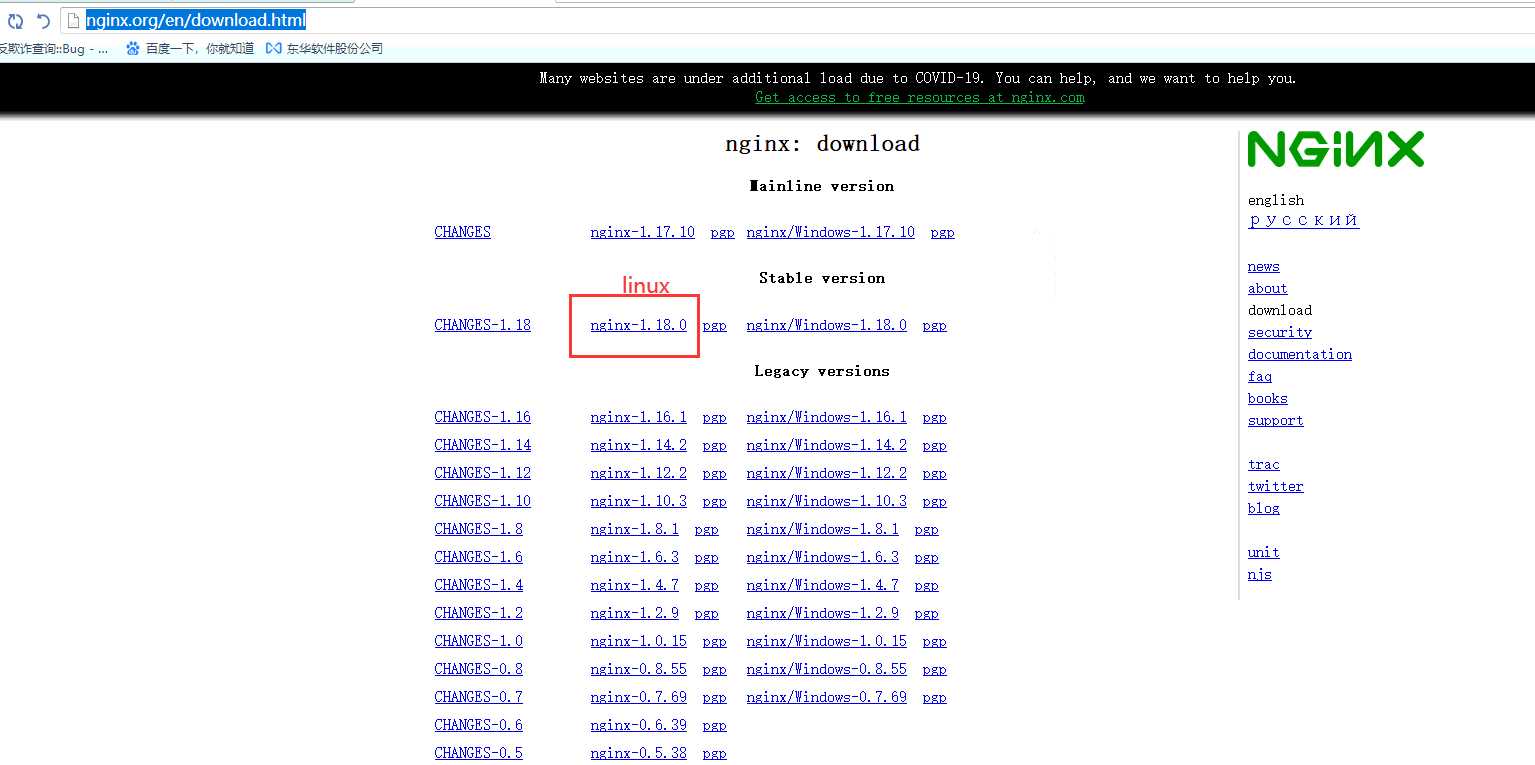Screen dimensions: 1535x765
Task: Open CHANGES-0.8 link
Action: pyautogui.click(x=479, y=669)
